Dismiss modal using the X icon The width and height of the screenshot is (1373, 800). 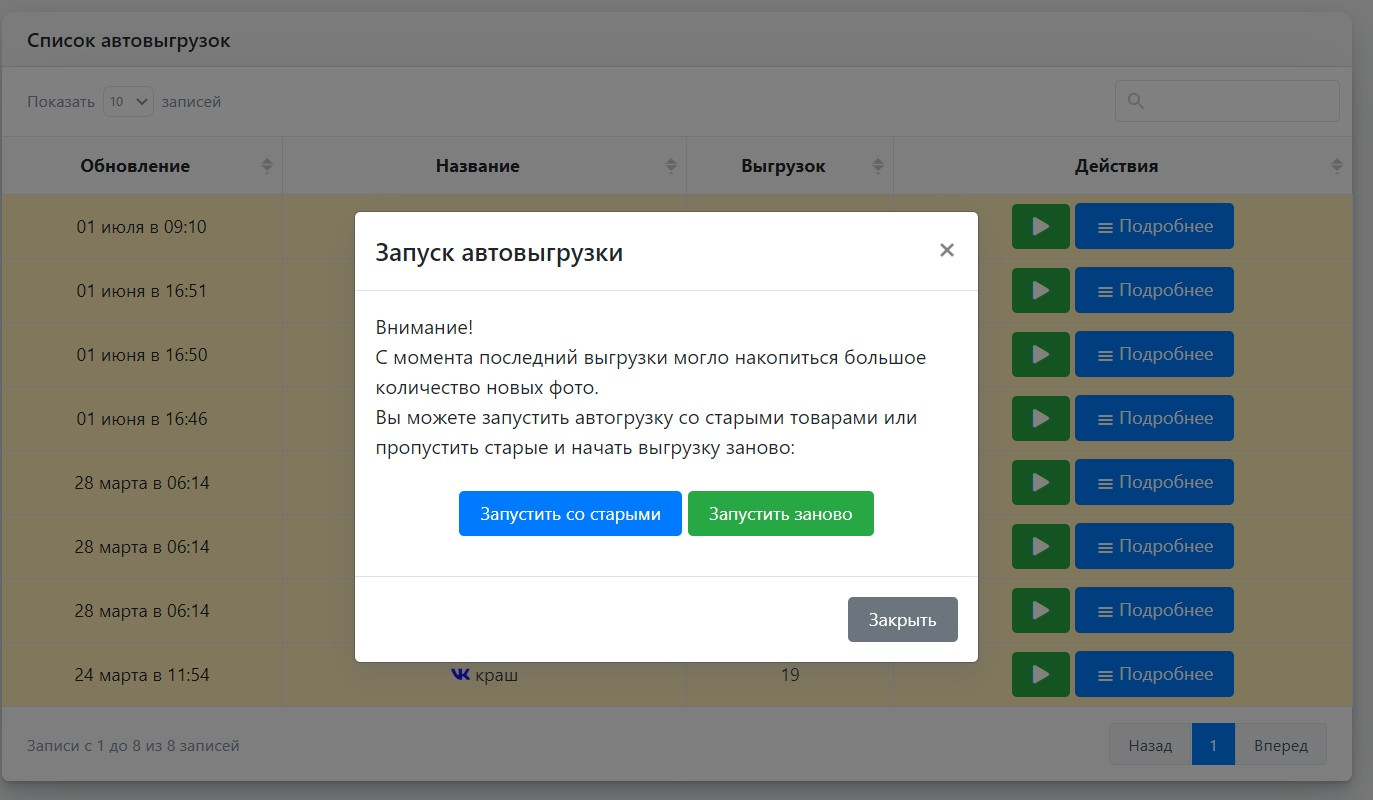coord(946,250)
